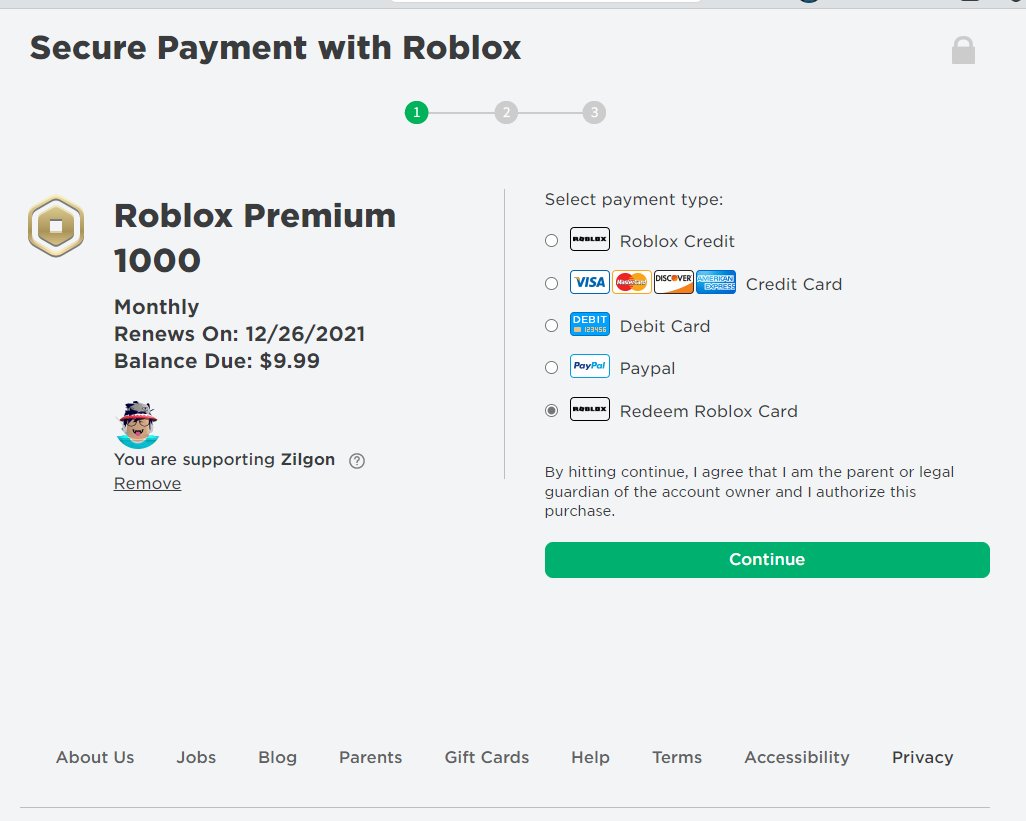Click the blue Debit card icon
The width and height of the screenshot is (1026, 821).
[x=590, y=325]
